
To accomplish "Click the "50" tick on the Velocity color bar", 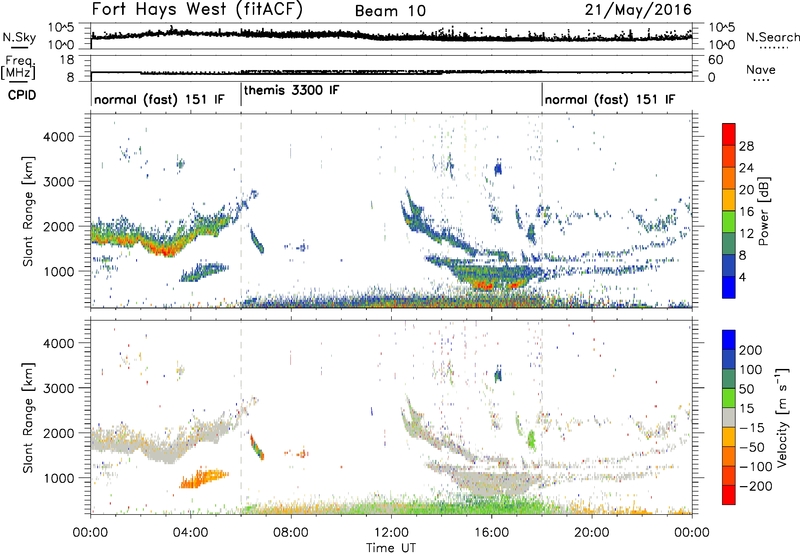I will [x=746, y=389].
